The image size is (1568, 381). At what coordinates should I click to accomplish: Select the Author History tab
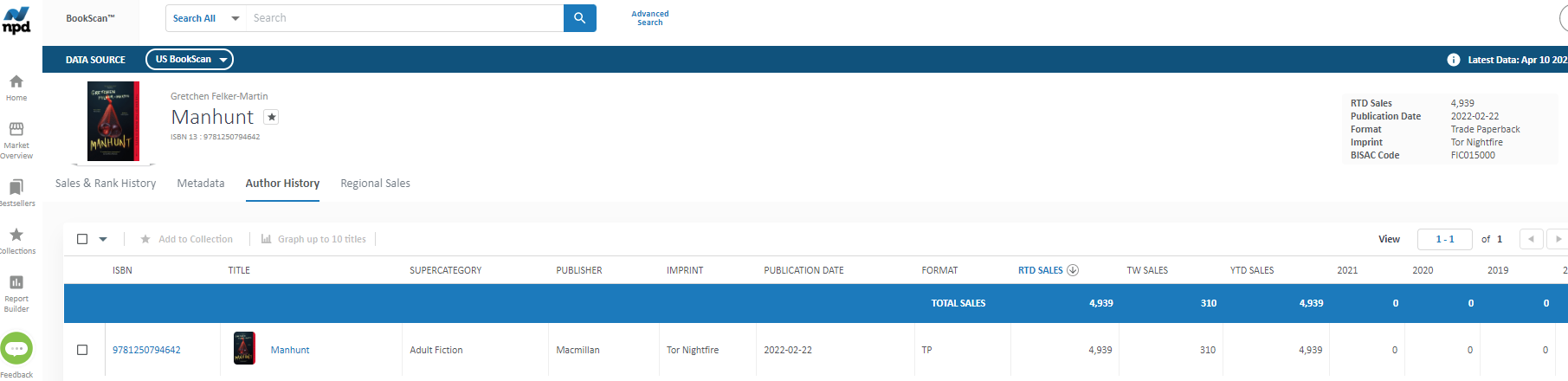click(x=282, y=184)
